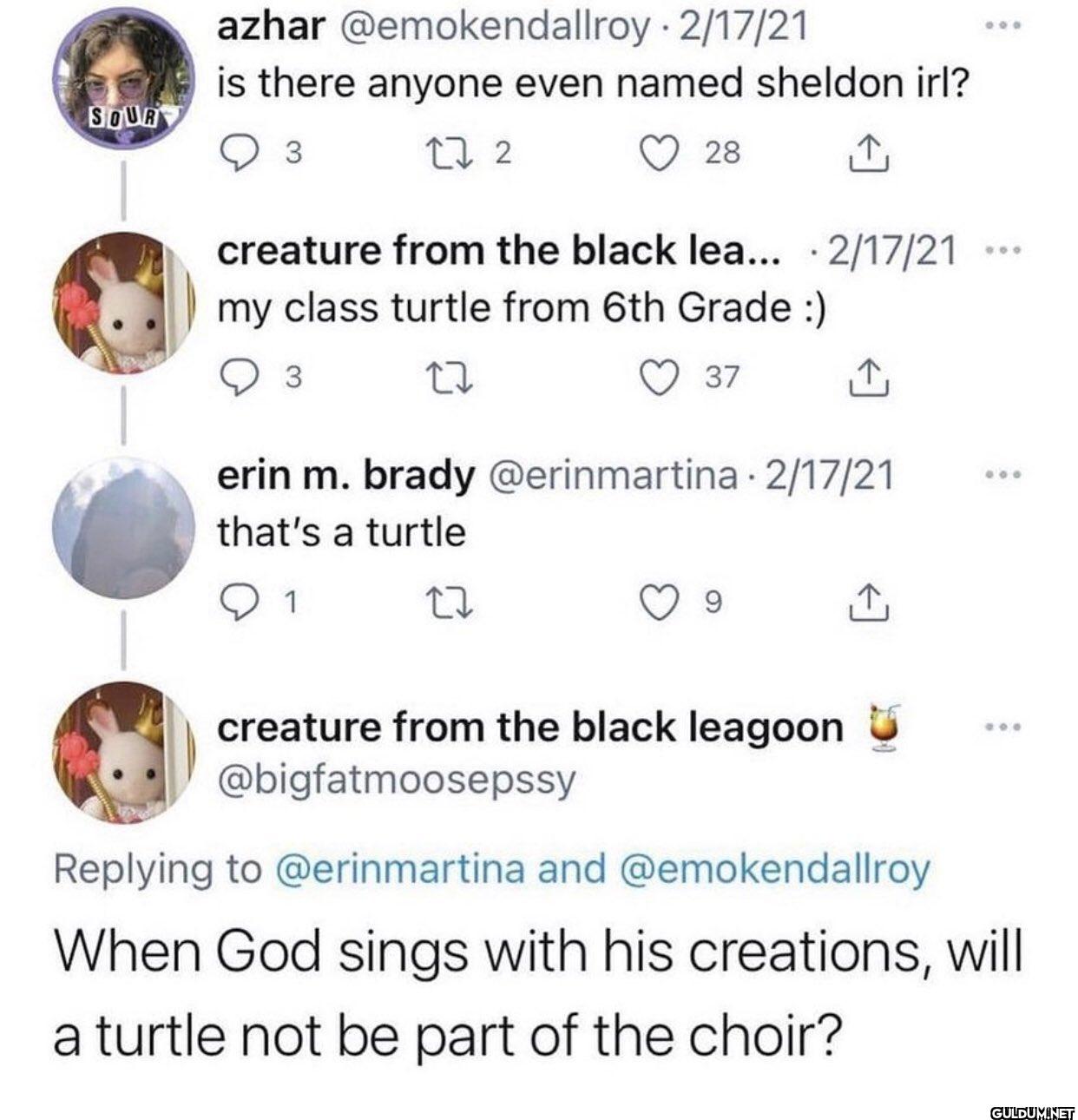1078x1120 pixels.
Task: Reply to erin's "that's a turtle" tweet
Action: (235, 601)
